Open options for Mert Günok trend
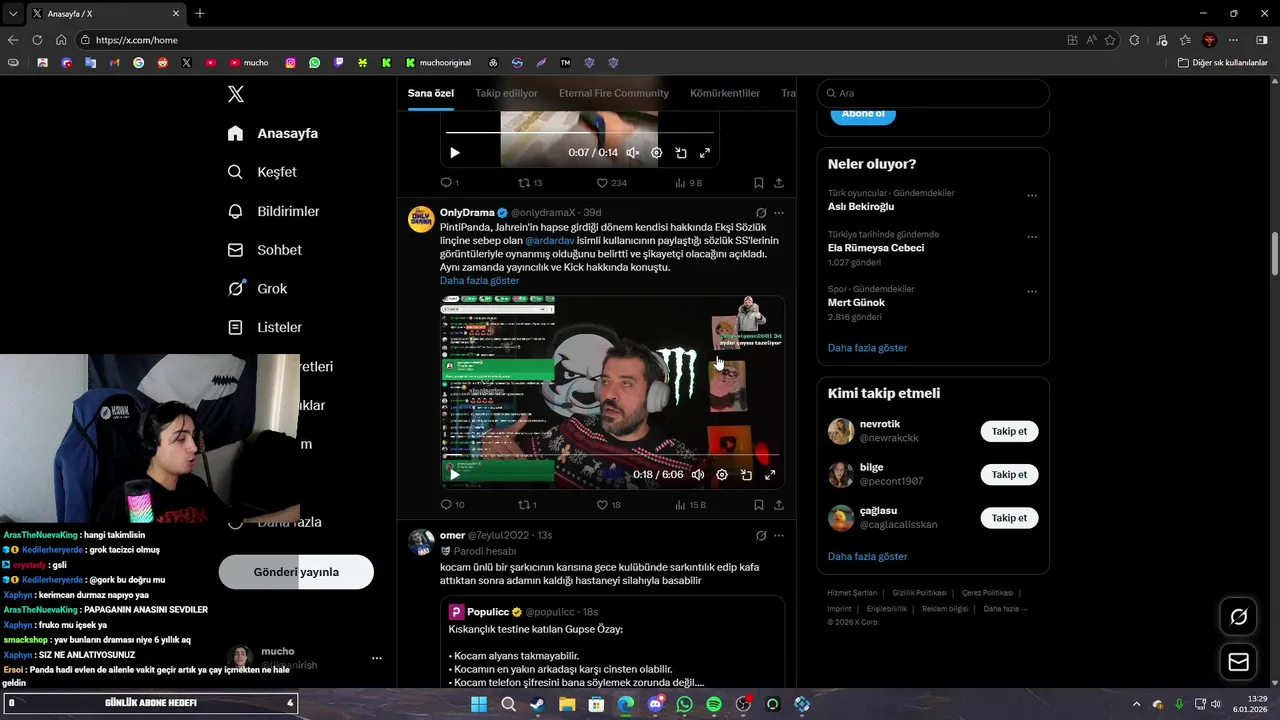The height and width of the screenshot is (720, 1280). click(x=1032, y=292)
